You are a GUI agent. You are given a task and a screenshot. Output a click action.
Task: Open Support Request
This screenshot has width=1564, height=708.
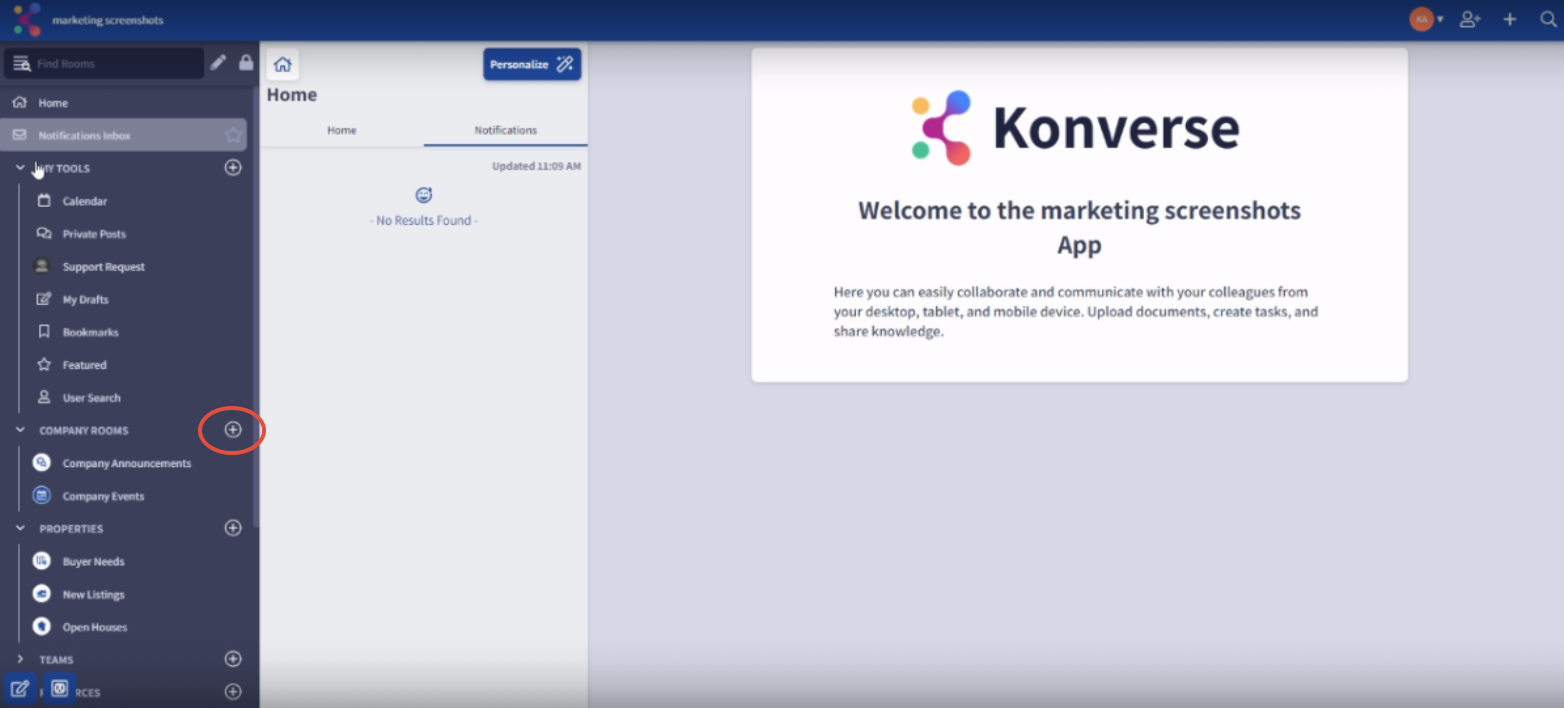[103, 267]
